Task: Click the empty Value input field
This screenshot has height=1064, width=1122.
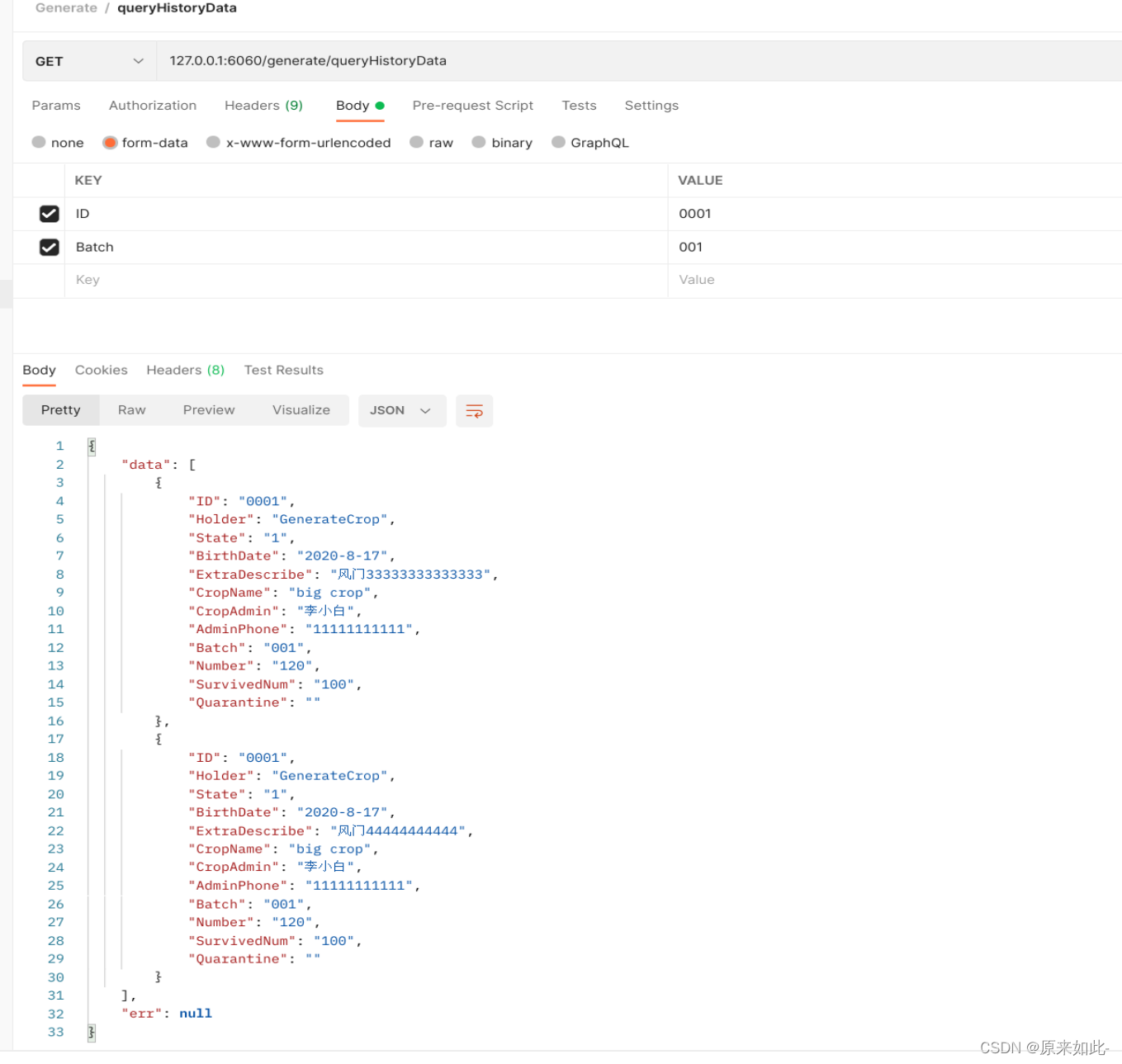Action: coord(895,281)
